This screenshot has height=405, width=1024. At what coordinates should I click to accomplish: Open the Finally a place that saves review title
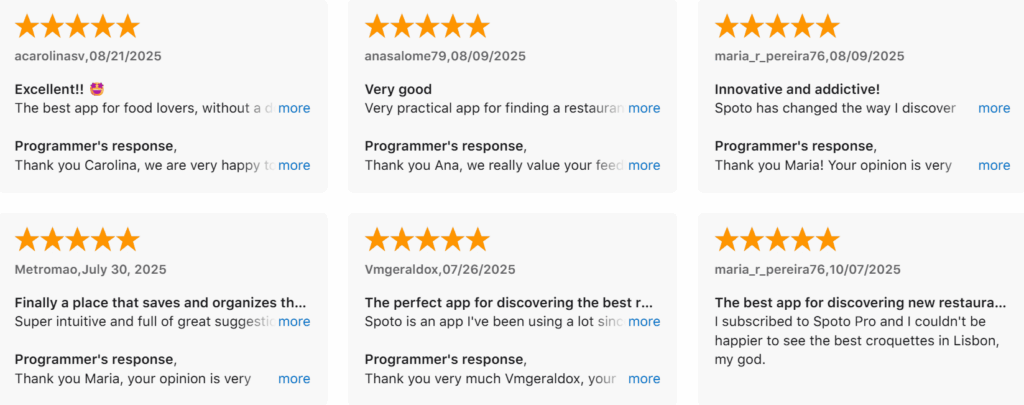click(160, 302)
